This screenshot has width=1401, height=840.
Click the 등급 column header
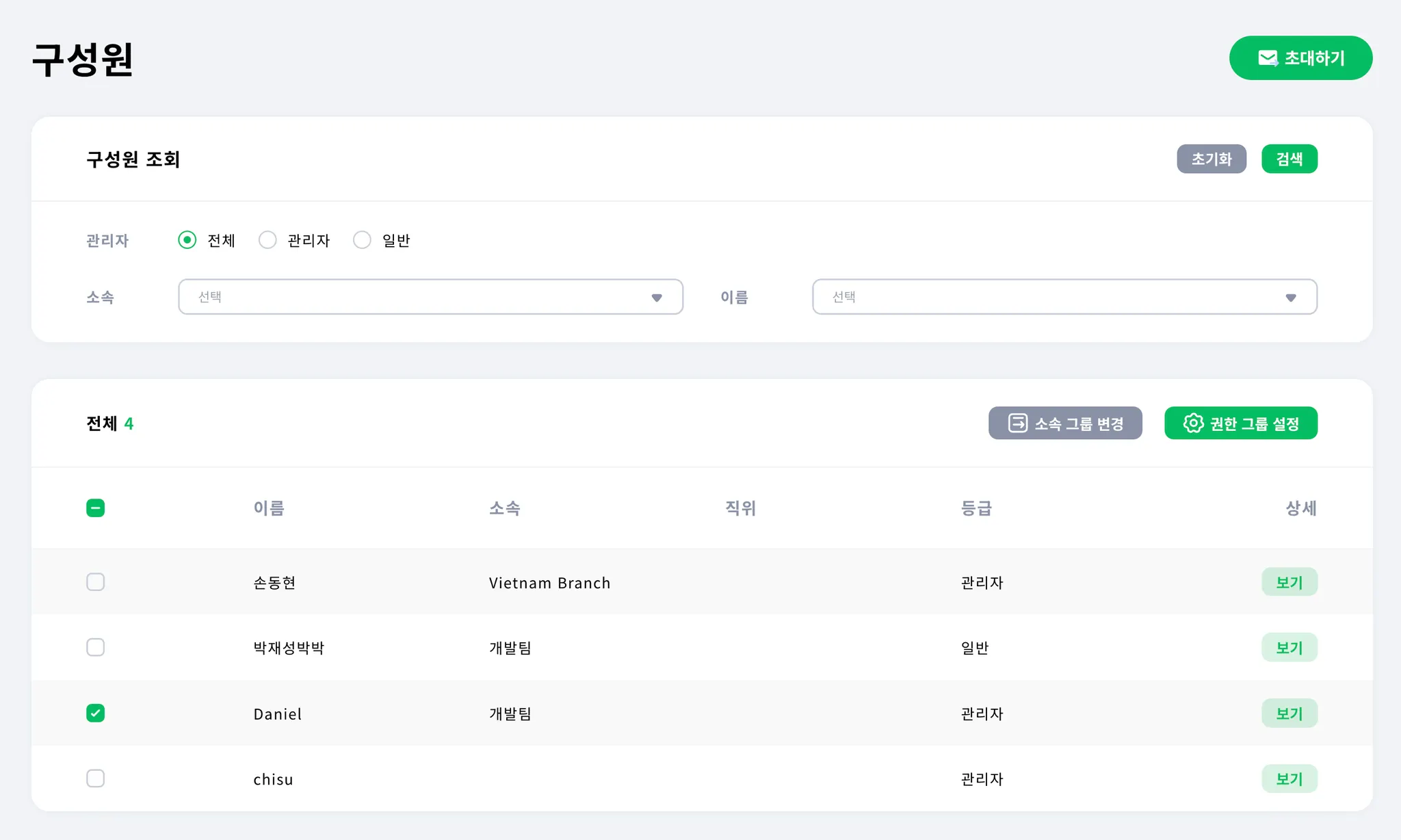pyautogui.click(x=976, y=508)
